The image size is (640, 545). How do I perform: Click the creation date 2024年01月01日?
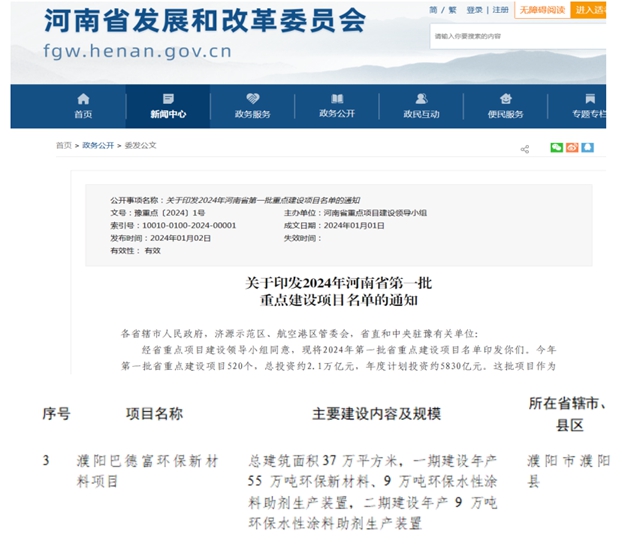pos(354,226)
